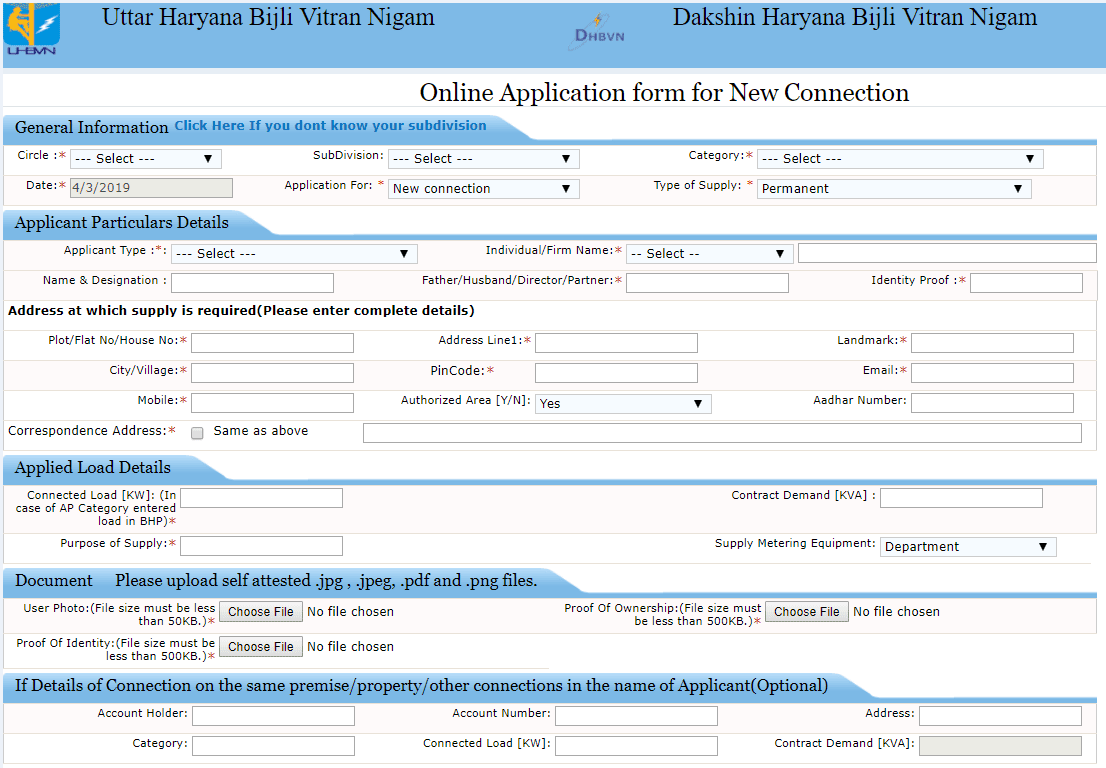Click the Date field showing 4/3/2019

151,188
